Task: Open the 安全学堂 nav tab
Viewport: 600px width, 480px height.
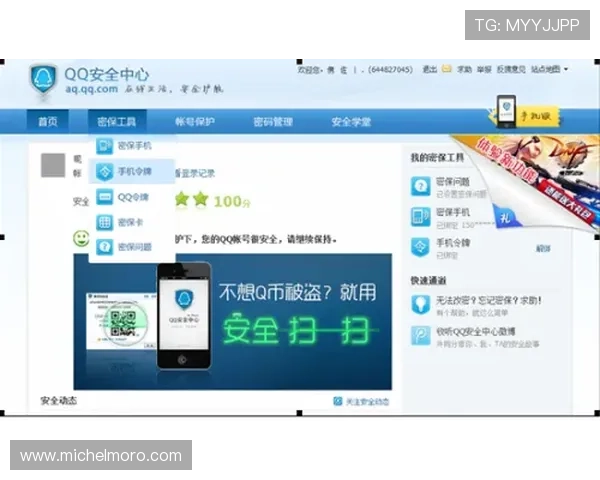Action: [351, 122]
